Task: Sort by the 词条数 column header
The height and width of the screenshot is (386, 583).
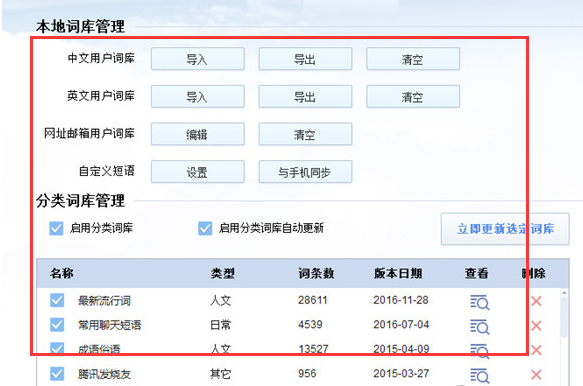Action: (316, 273)
